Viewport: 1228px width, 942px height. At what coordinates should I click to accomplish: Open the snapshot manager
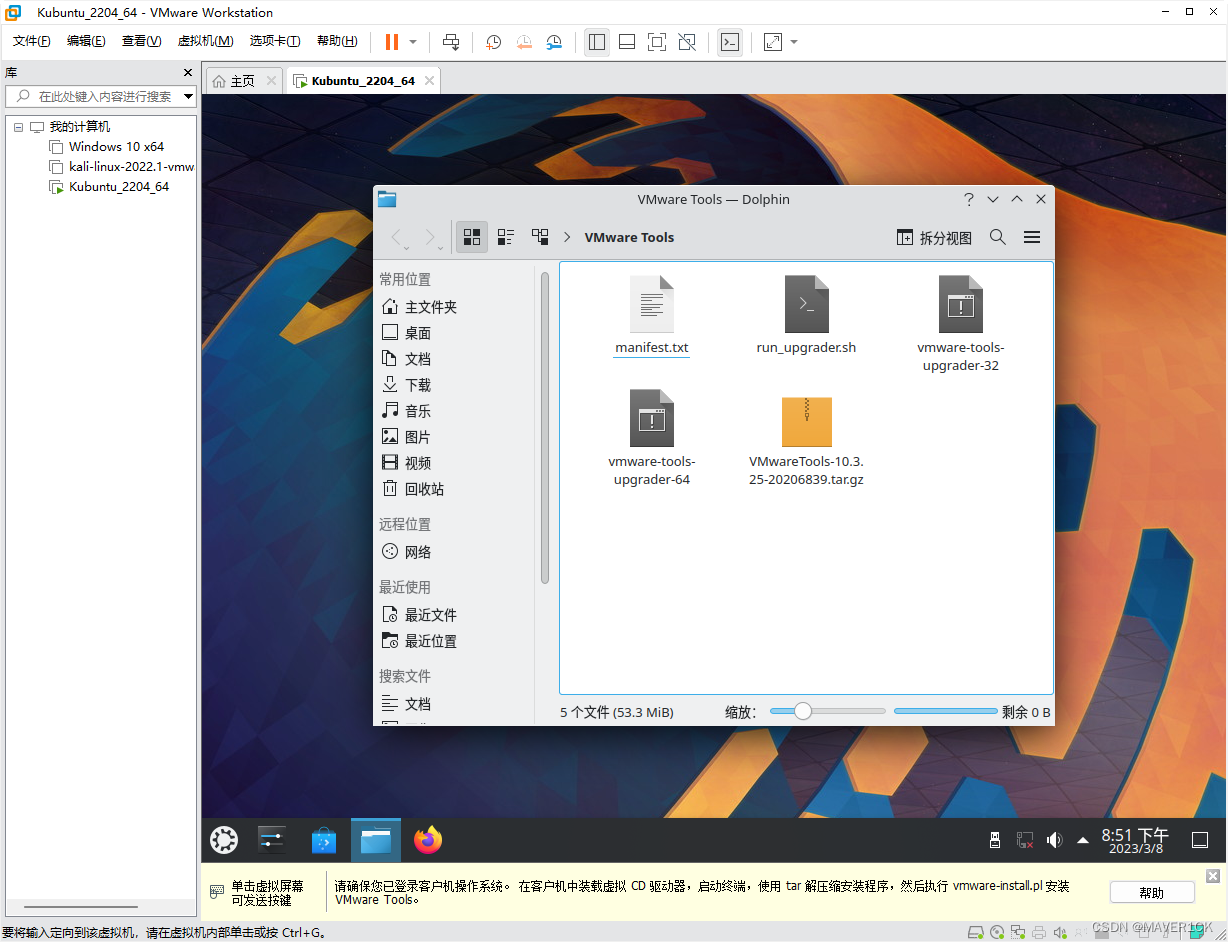coord(554,42)
